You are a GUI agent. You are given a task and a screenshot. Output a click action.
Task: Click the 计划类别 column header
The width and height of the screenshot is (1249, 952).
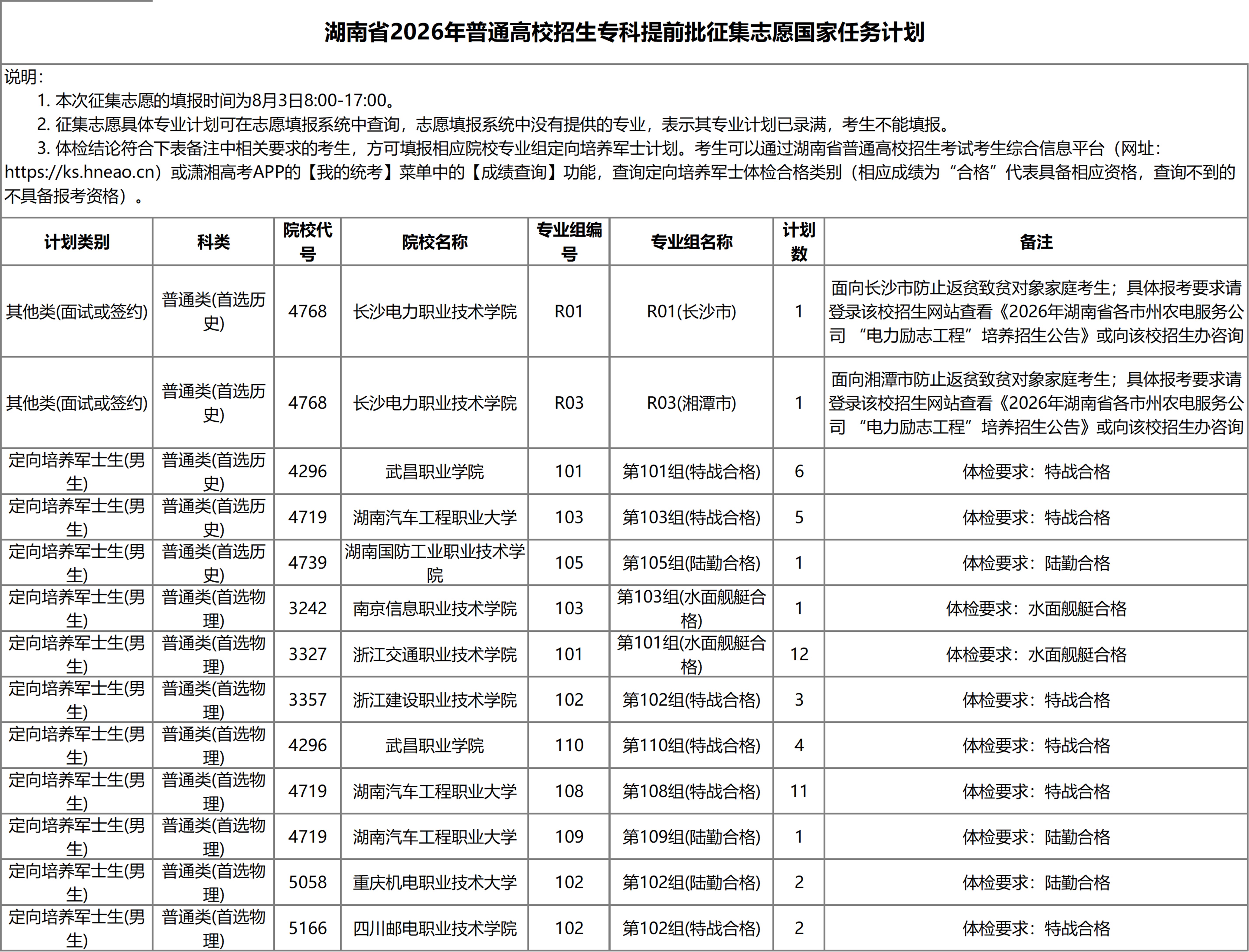coord(77,242)
